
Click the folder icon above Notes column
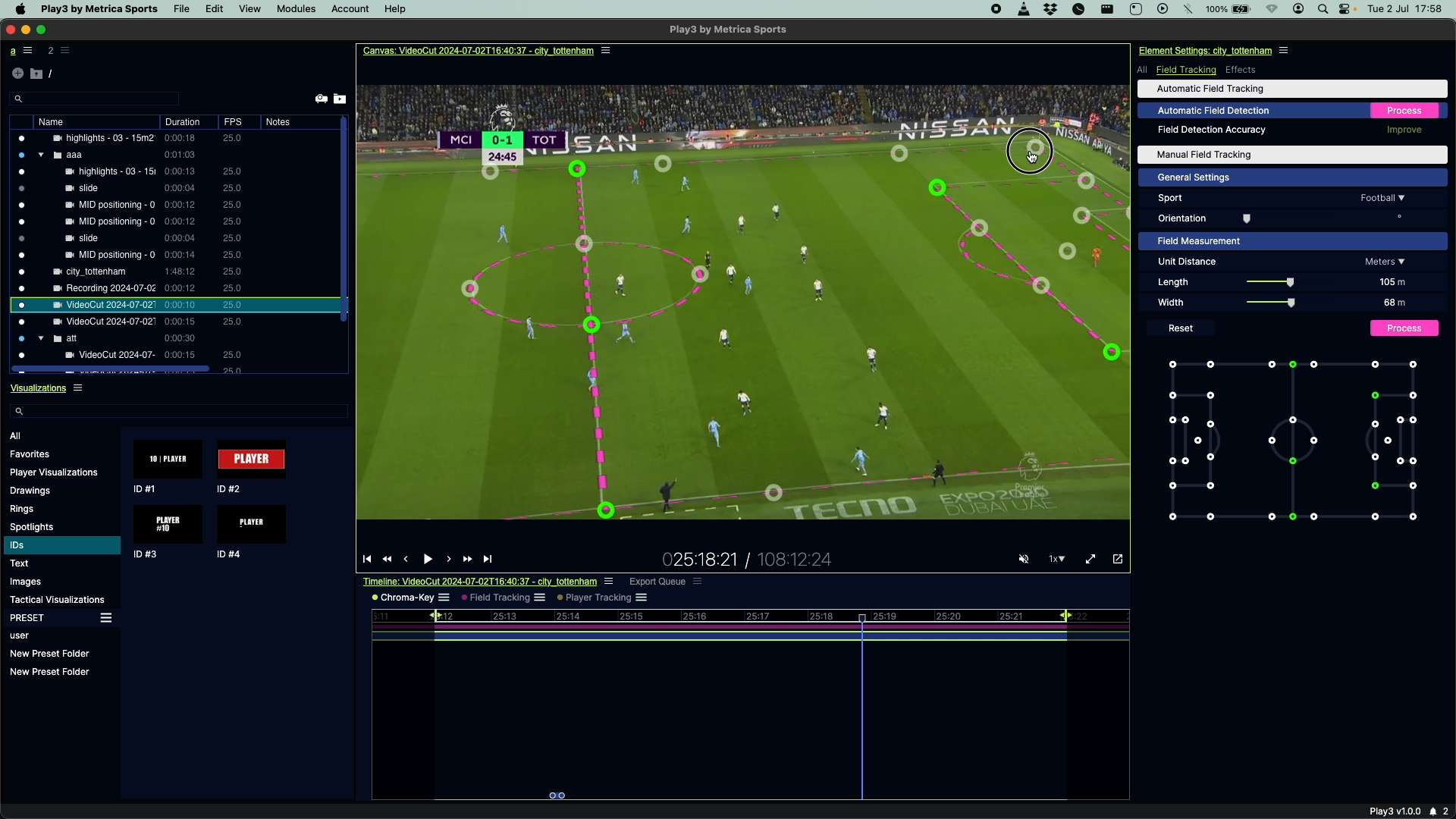pyautogui.click(x=340, y=99)
